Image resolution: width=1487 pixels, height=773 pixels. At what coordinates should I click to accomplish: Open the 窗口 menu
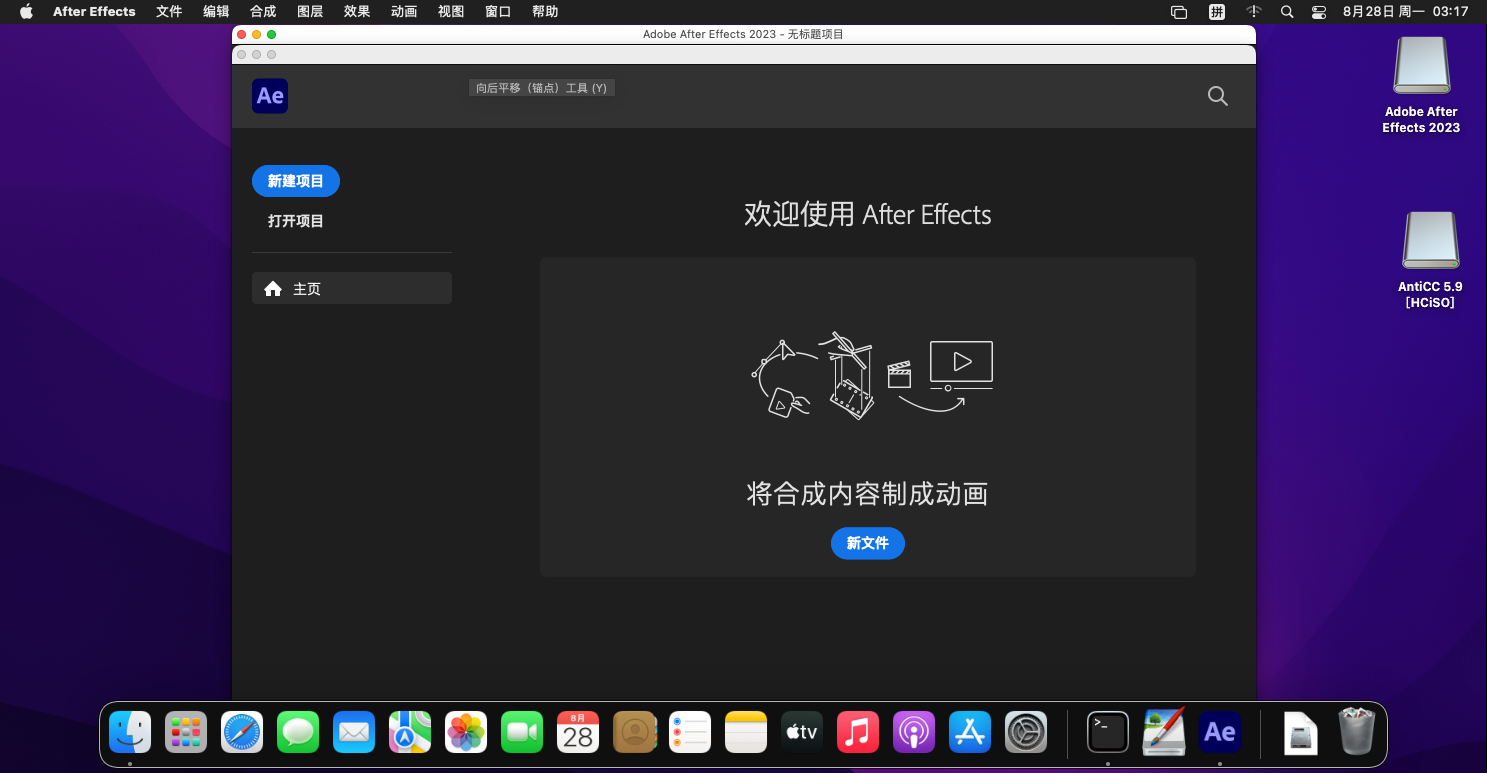coord(498,12)
